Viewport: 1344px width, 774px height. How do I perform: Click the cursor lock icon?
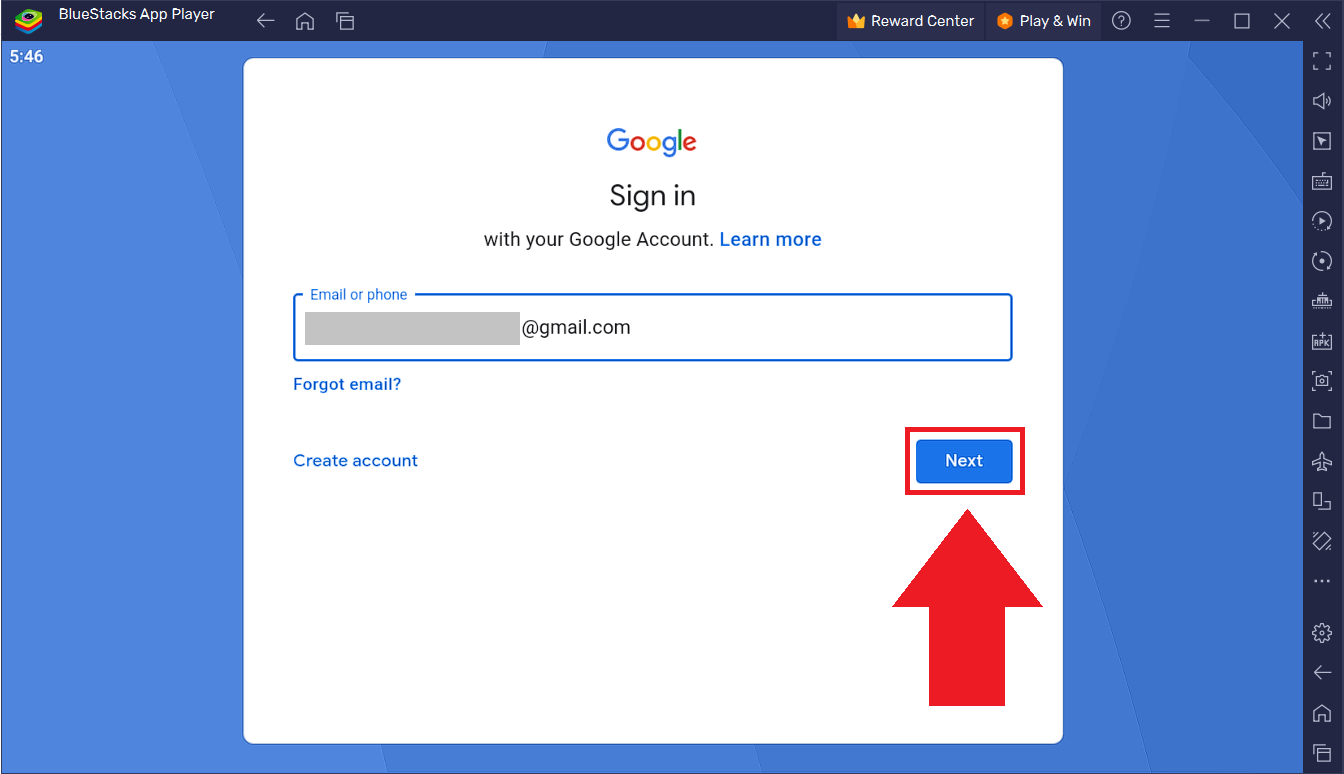(1322, 141)
